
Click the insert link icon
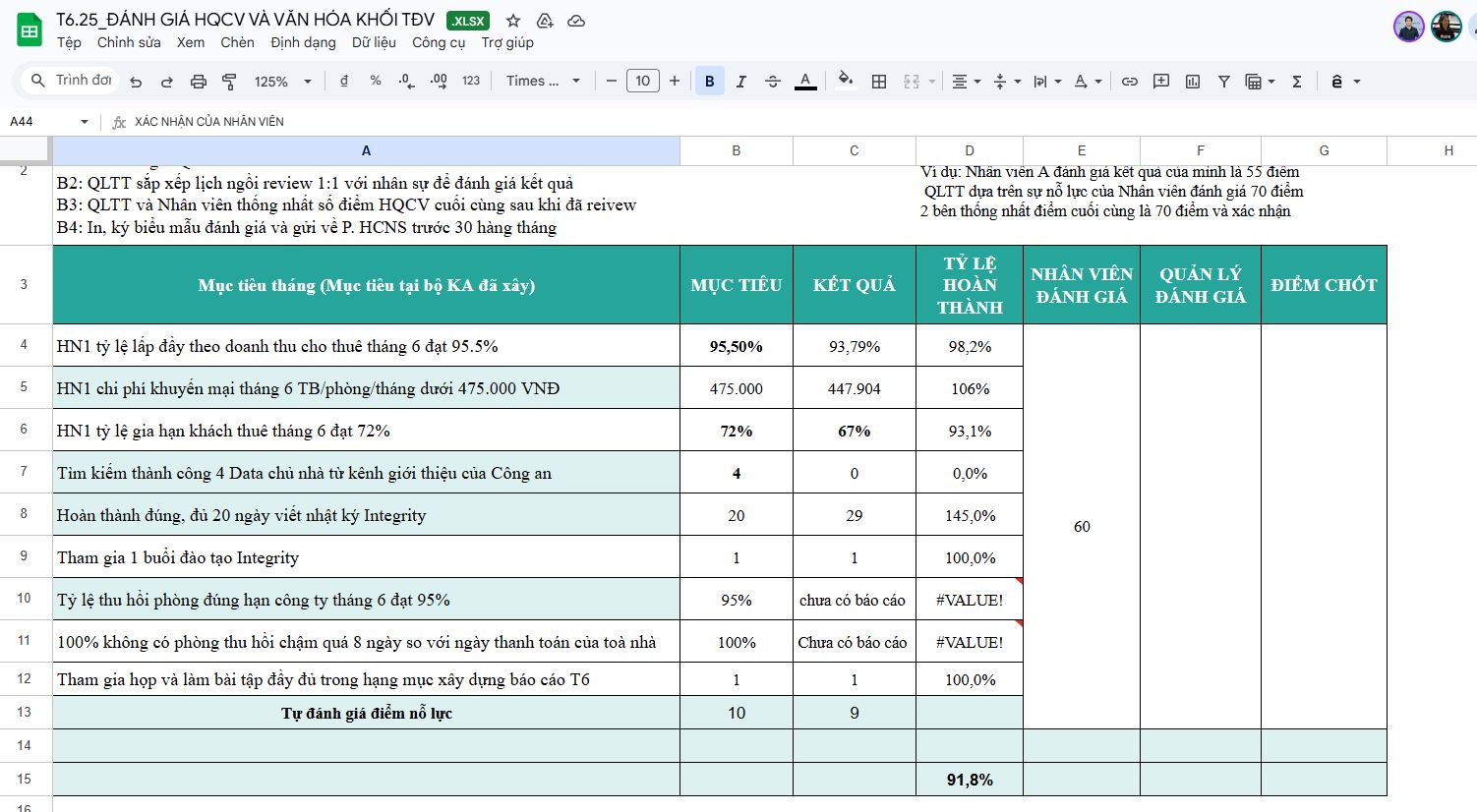point(1130,82)
